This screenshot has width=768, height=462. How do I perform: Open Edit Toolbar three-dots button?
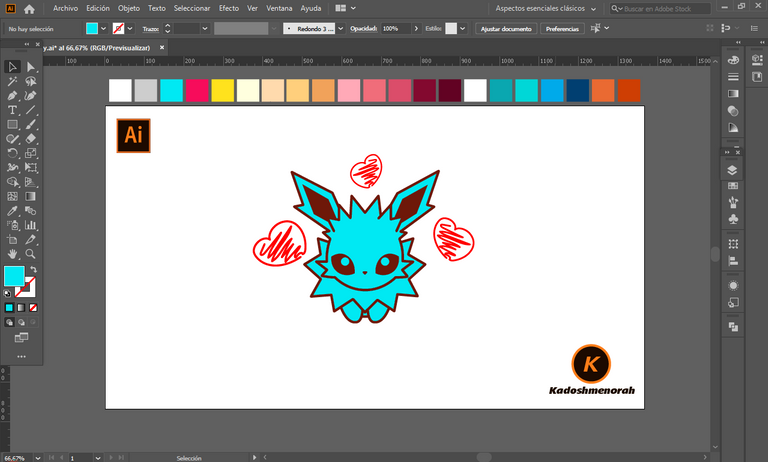pyautogui.click(x=21, y=357)
